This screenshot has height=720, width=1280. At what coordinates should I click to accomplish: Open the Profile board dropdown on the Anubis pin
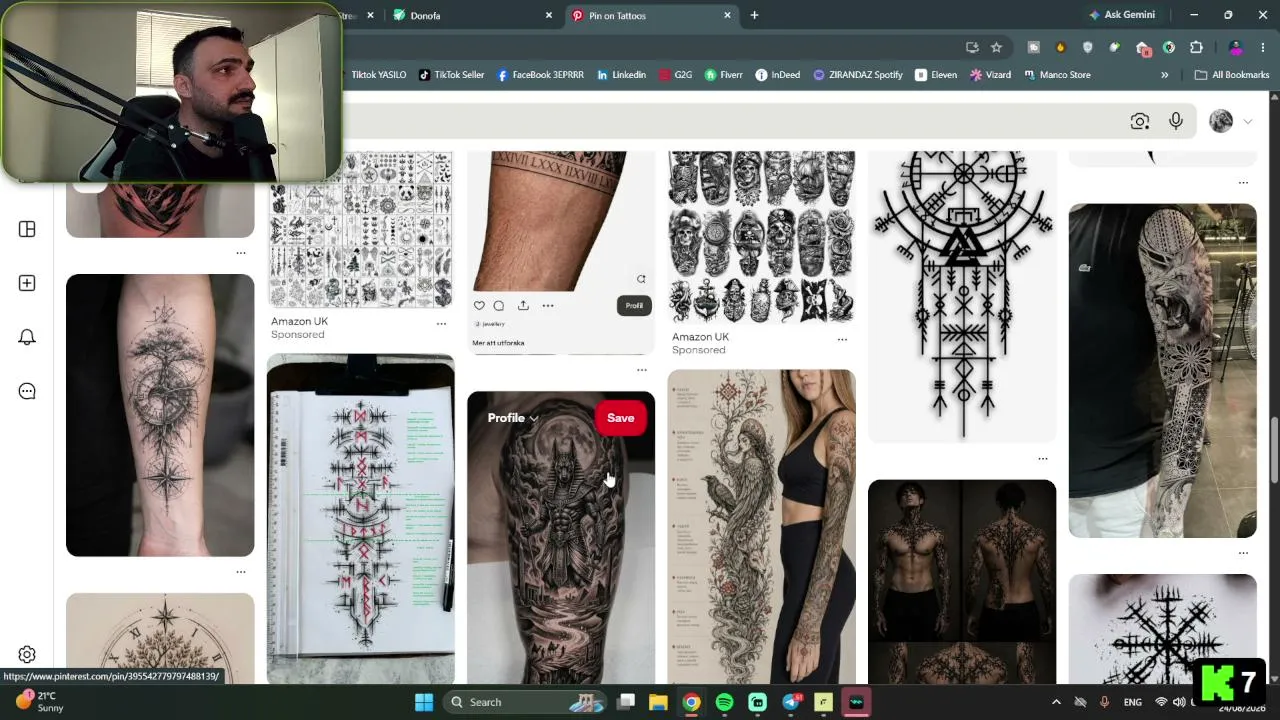tap(513, 418)
